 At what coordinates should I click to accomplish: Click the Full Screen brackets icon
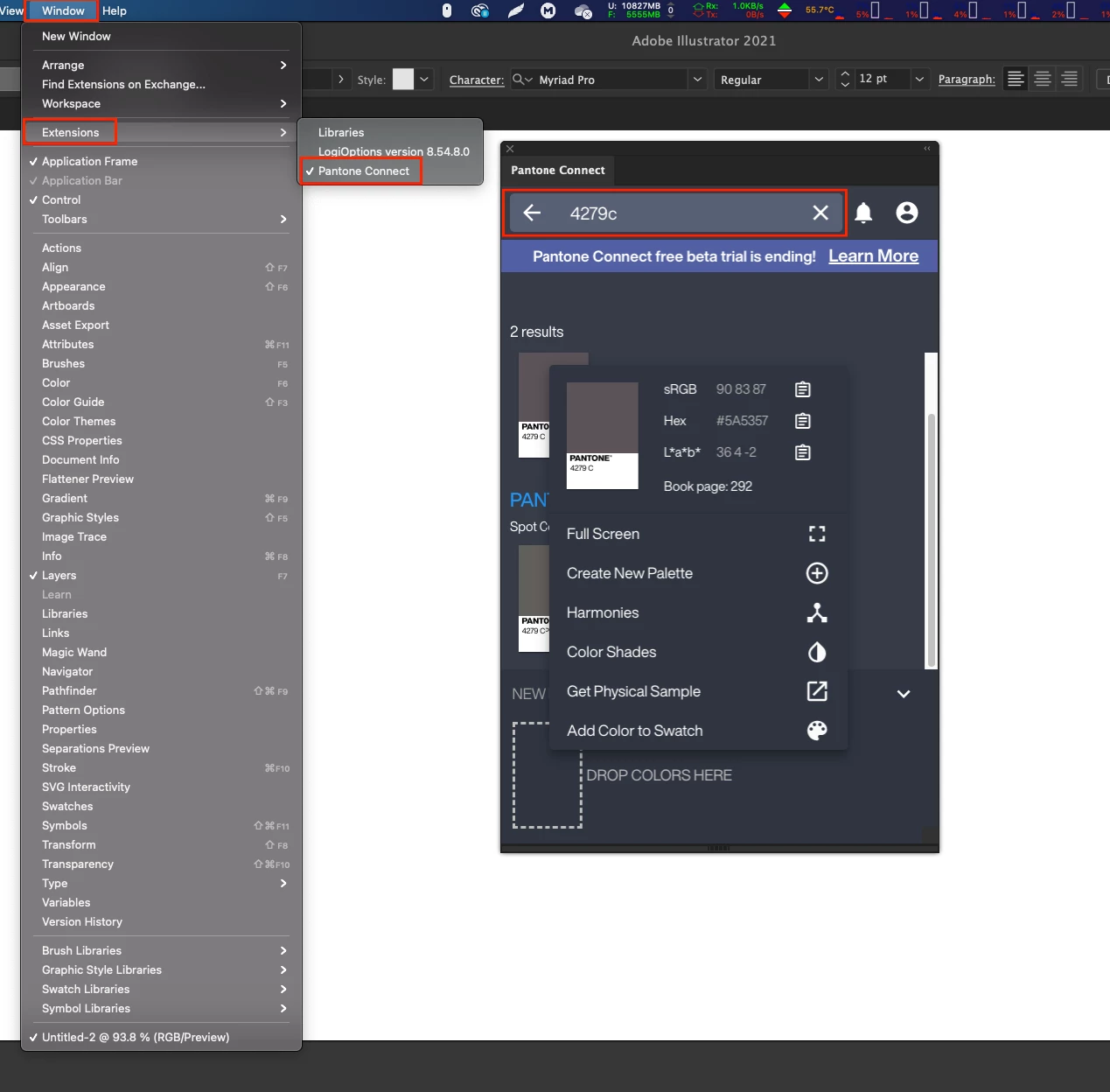point(817,534)
